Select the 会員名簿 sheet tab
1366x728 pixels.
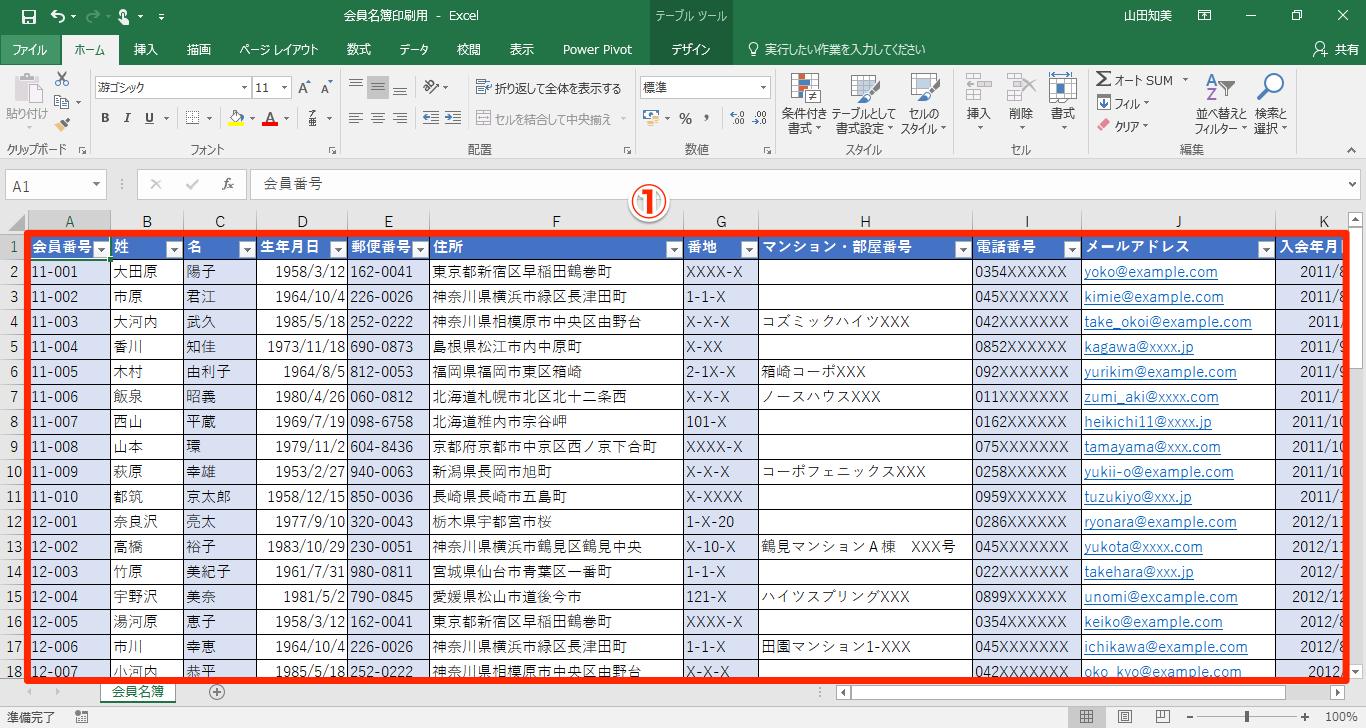137,691
